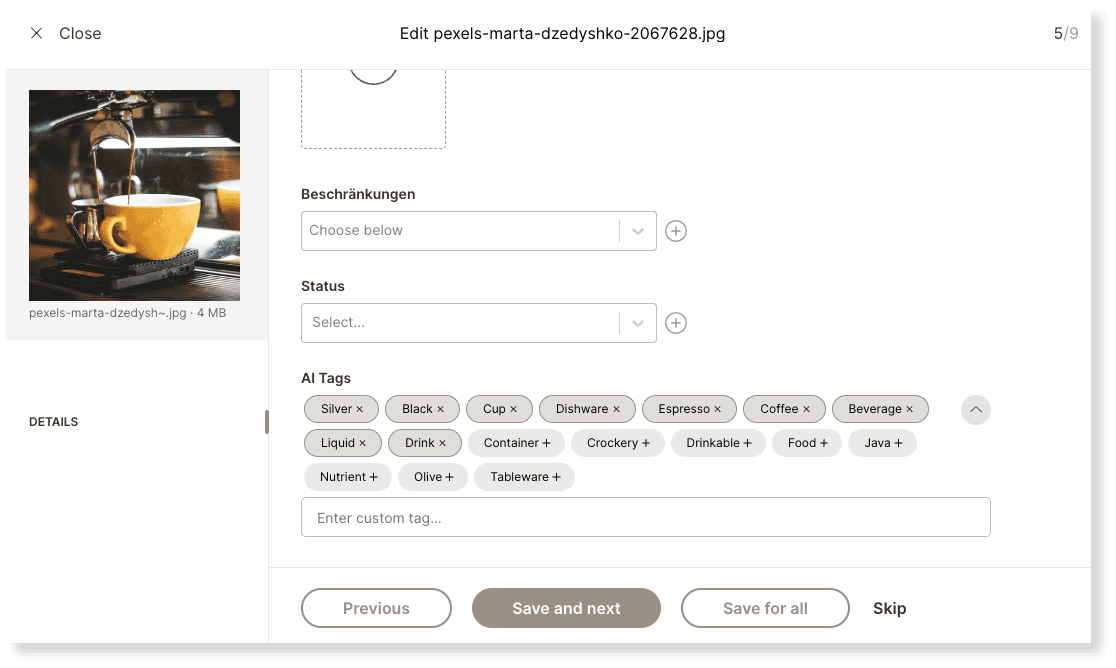Click the plus icon beside Status dropdown

[x=676, y=323]
